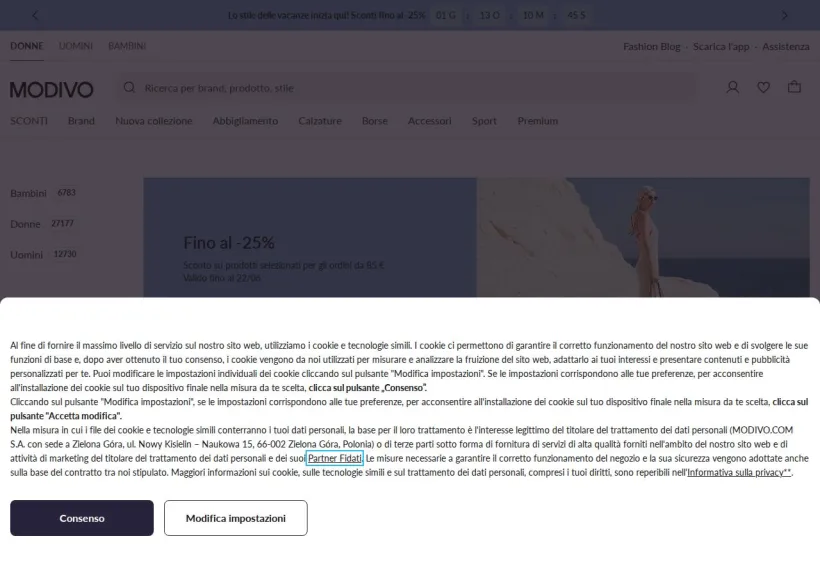Viewport: 820px width, 577px height.
Task: Click the MODIVO logo
Action: point(51,89)
